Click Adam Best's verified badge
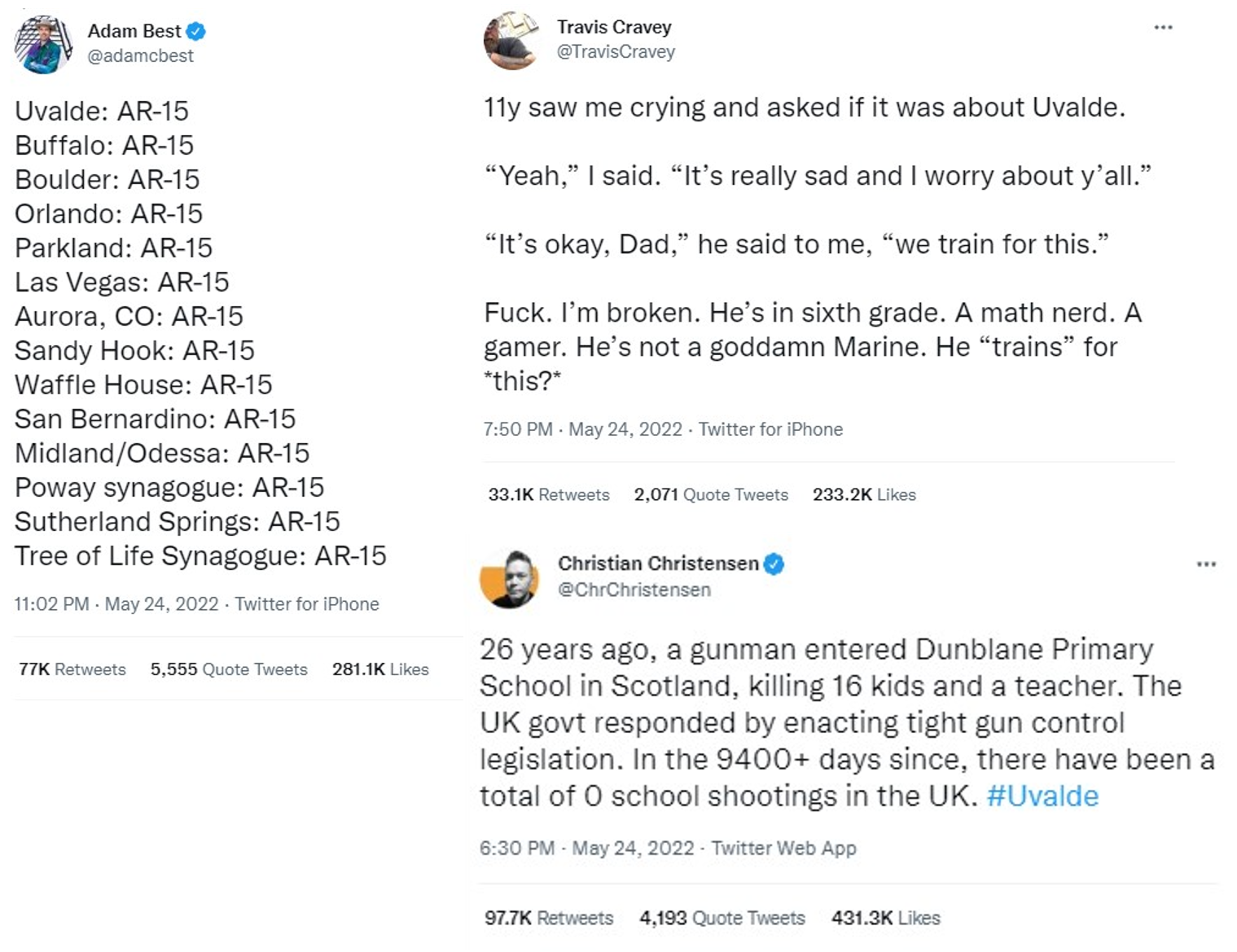Screen dimensions: 1237x952 [195, 32]
